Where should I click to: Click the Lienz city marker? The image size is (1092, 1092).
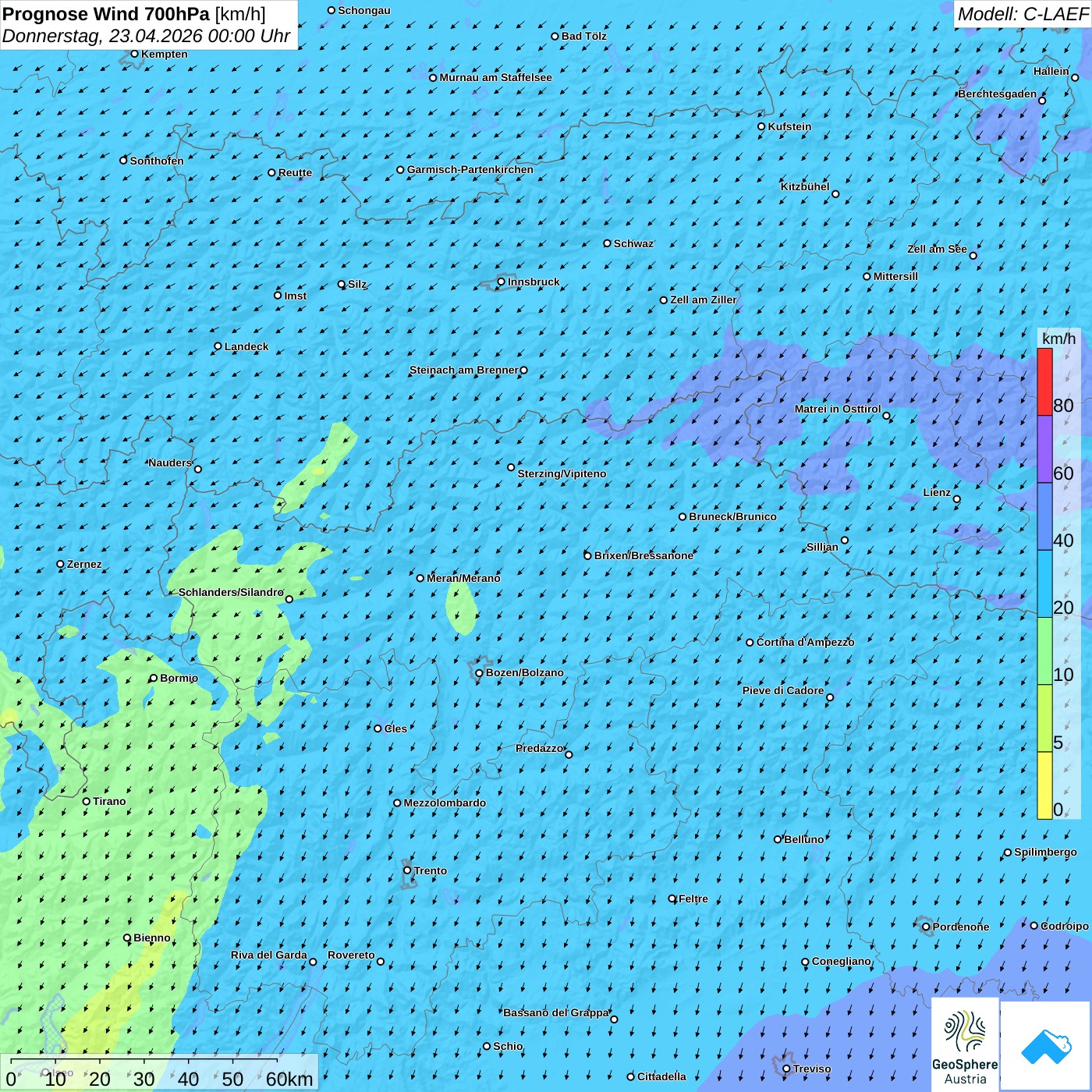tap(957, 499)
